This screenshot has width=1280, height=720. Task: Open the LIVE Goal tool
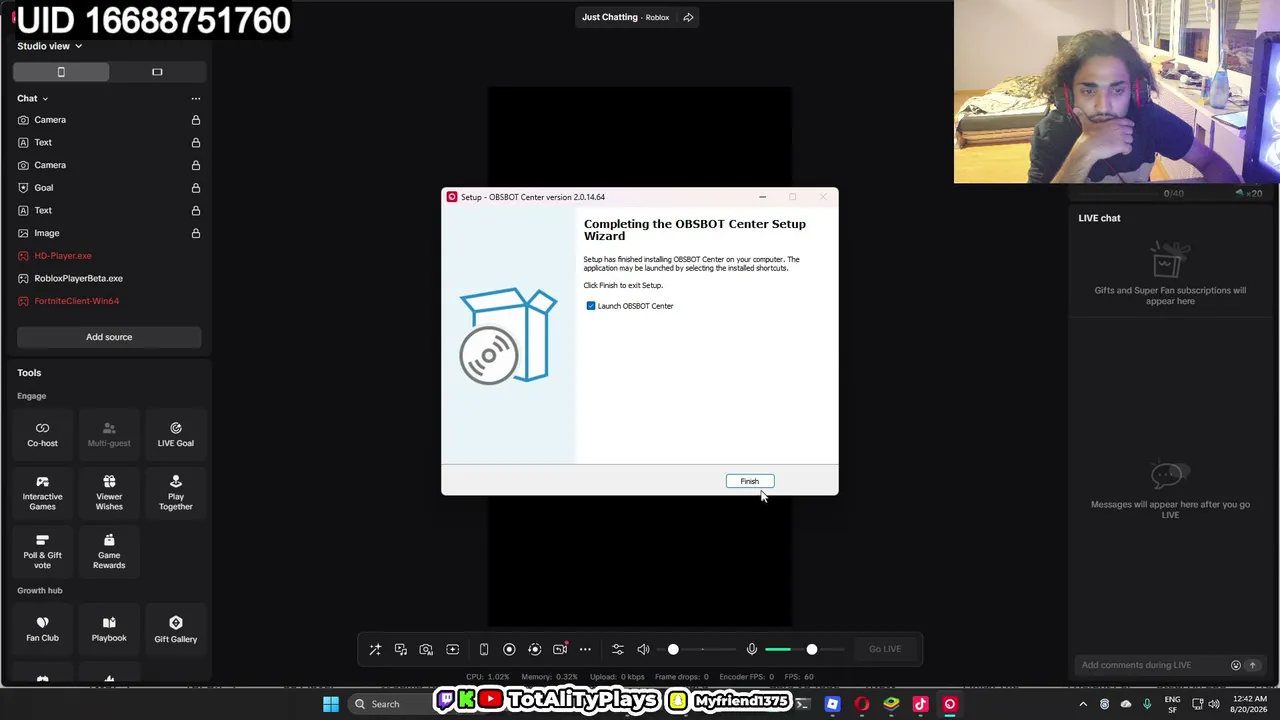click(175, 435)
